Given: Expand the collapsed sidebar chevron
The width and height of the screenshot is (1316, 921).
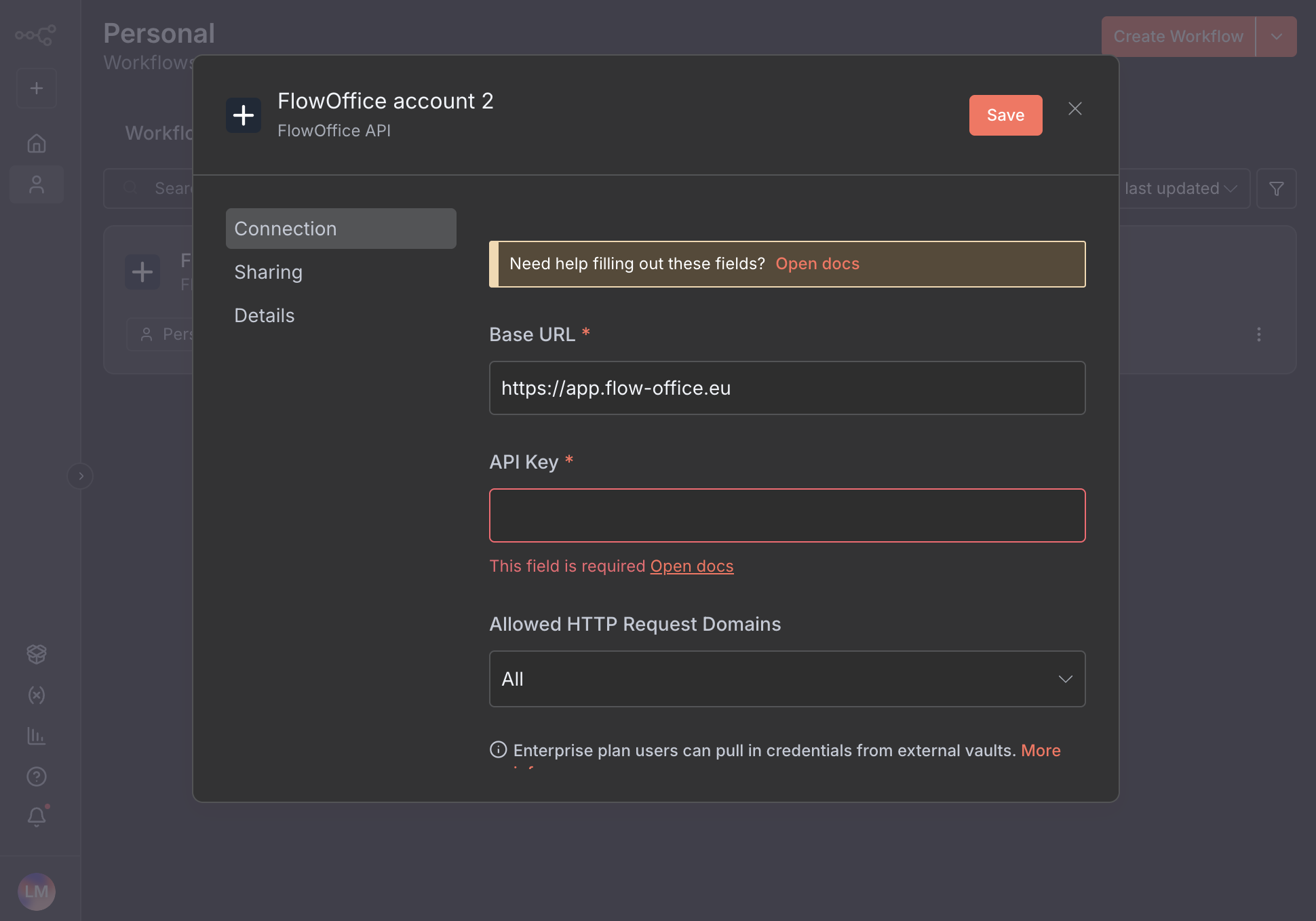Looking at the screenshot, I should [x=81, y=476].
